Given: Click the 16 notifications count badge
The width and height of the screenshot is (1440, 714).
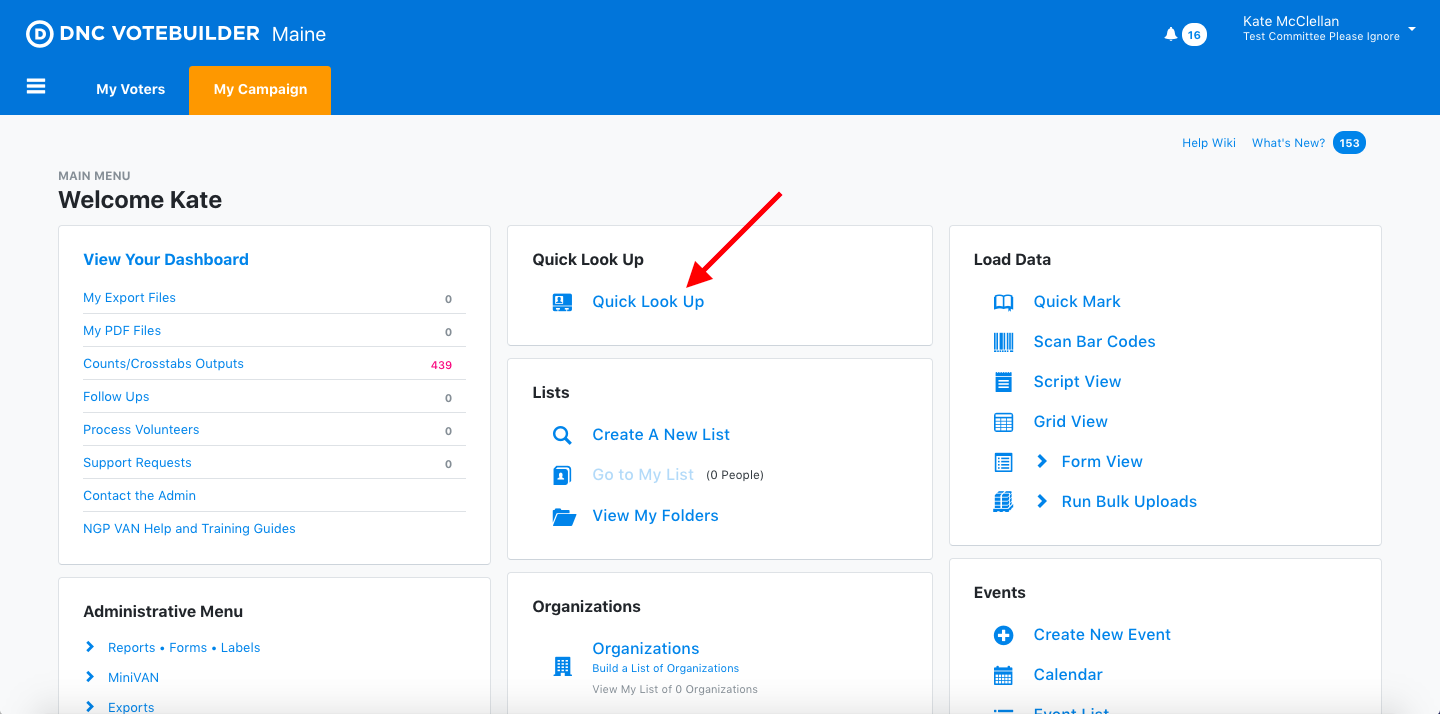Looking at the screenshot, I should (x=1194, y=35).
